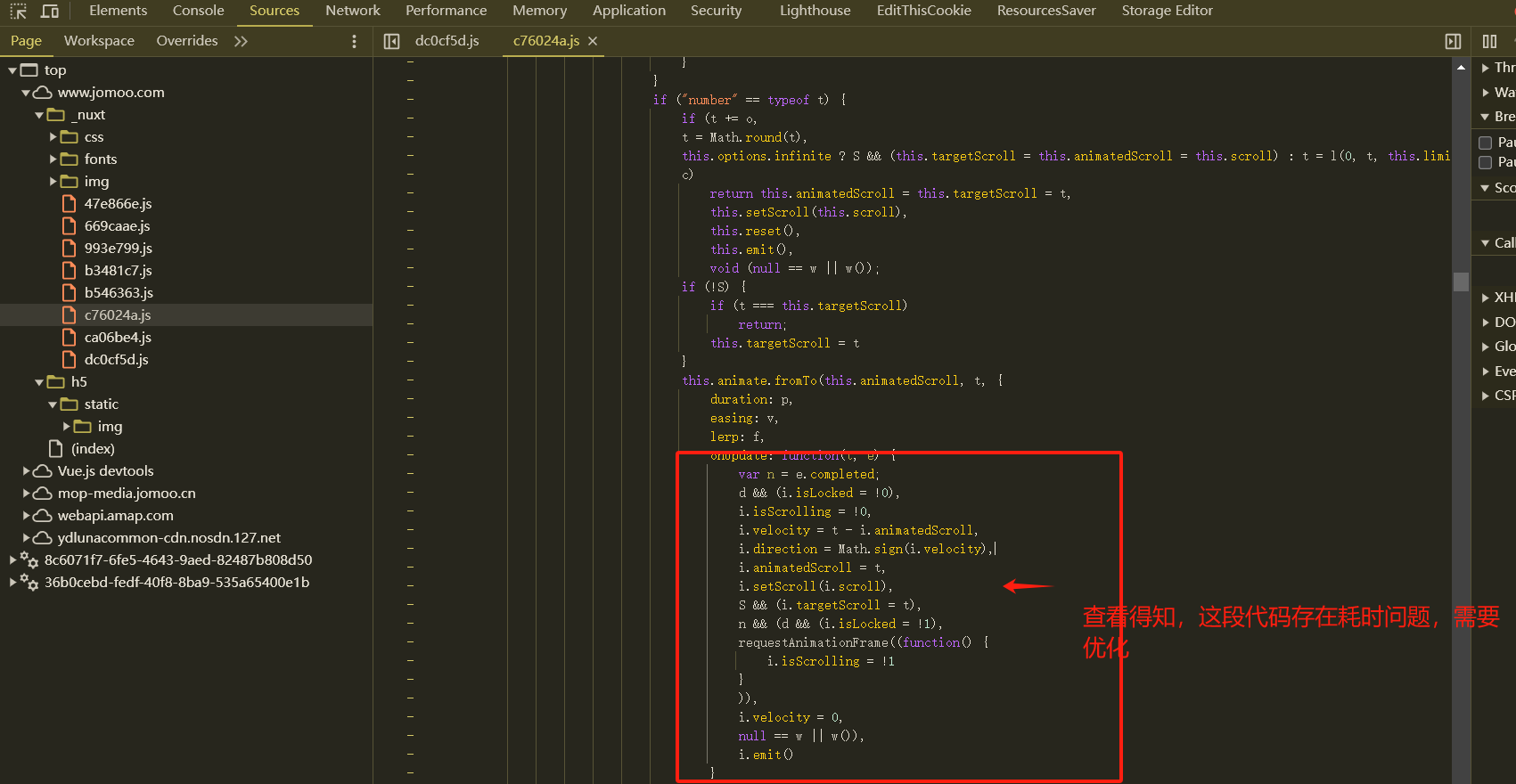Open the Elements panel tab
The height and width of the screenshot is (784, 1516).
[119, 11]
